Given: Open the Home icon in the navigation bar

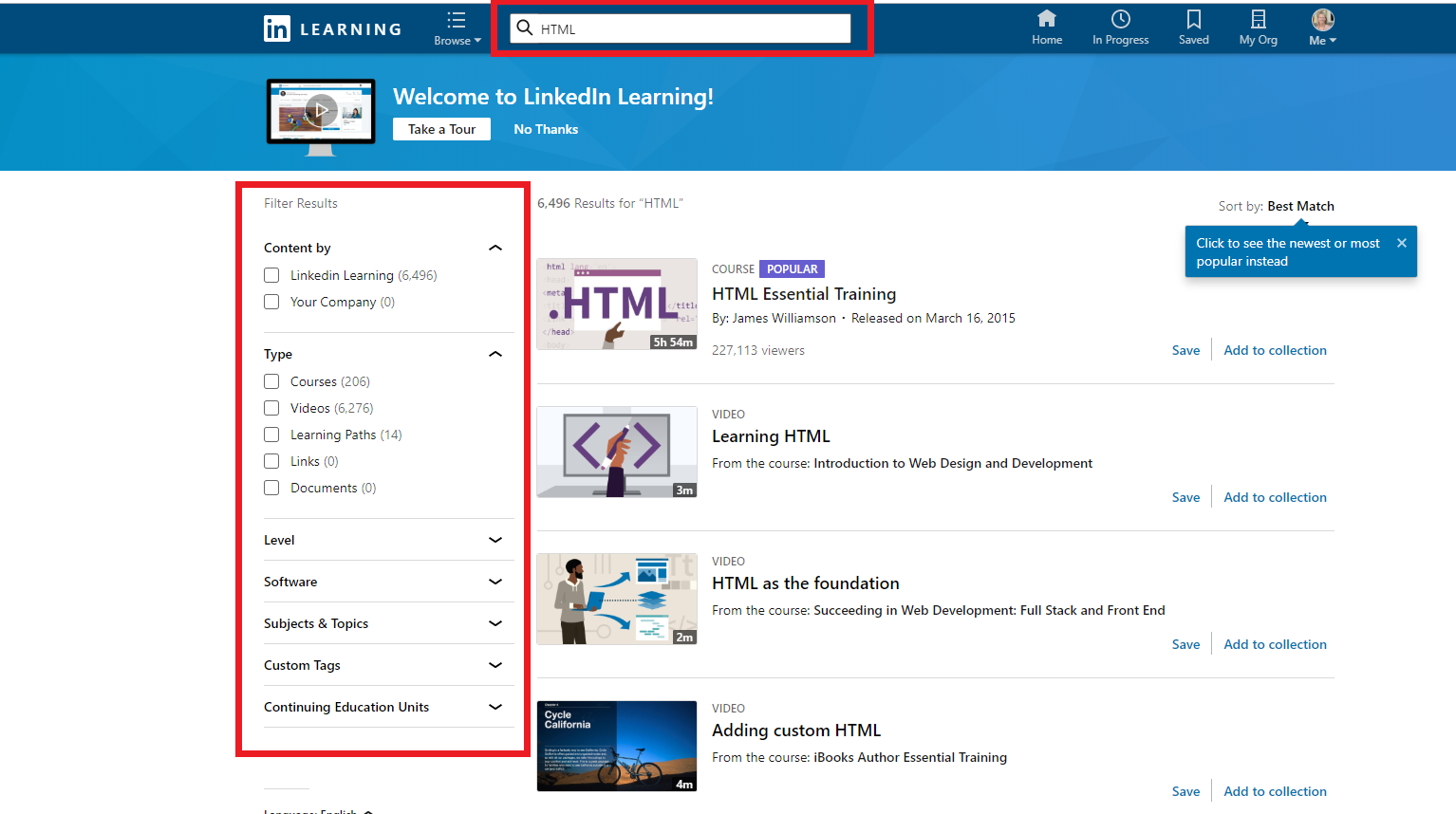Looking at the screenshot, I should (1047, 21).
